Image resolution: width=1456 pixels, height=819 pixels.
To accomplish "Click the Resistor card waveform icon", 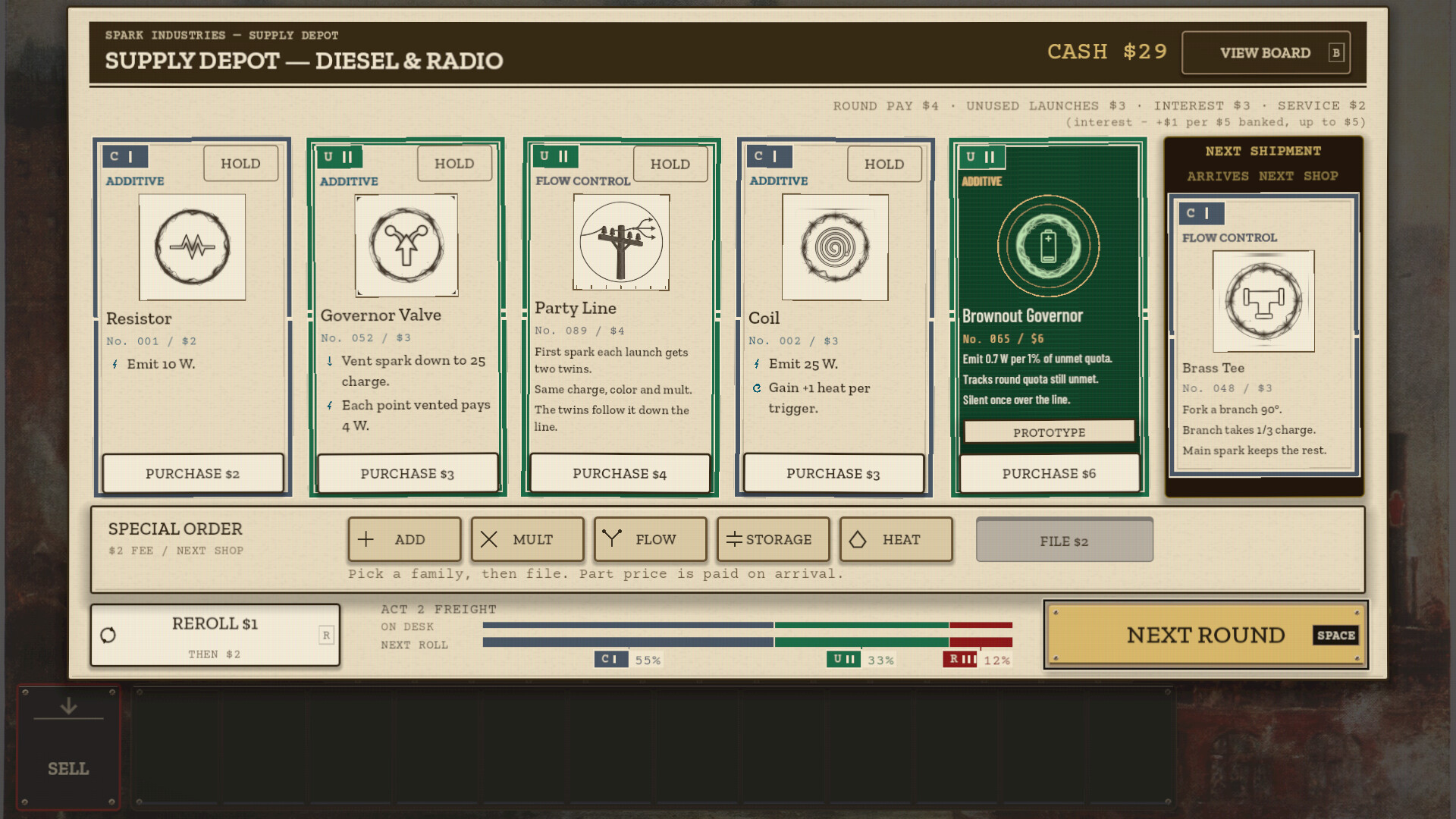I will click(x=192, y=246).
